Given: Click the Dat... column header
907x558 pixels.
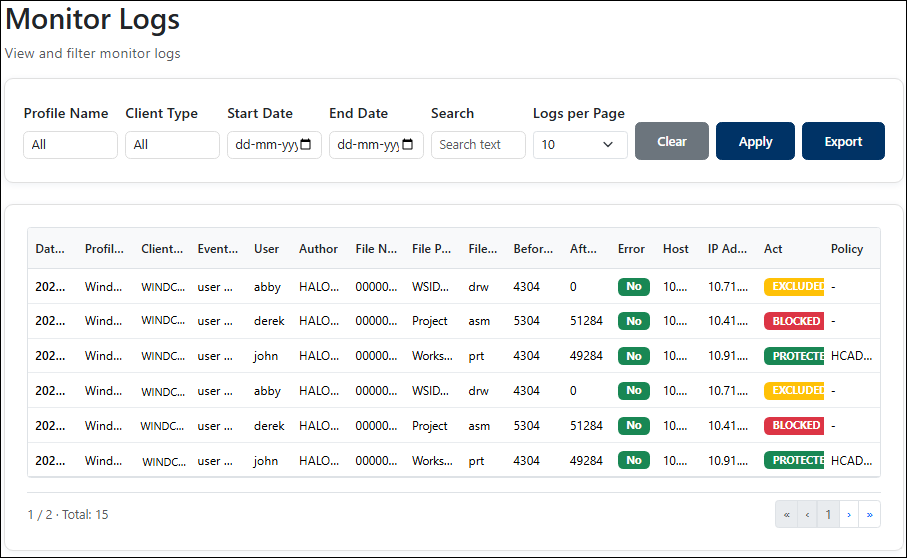Looking at the screenshot, I should (x=50, y=249).
